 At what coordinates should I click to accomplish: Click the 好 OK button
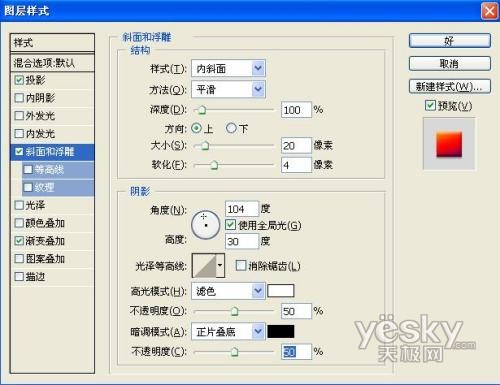pos(450,41)
